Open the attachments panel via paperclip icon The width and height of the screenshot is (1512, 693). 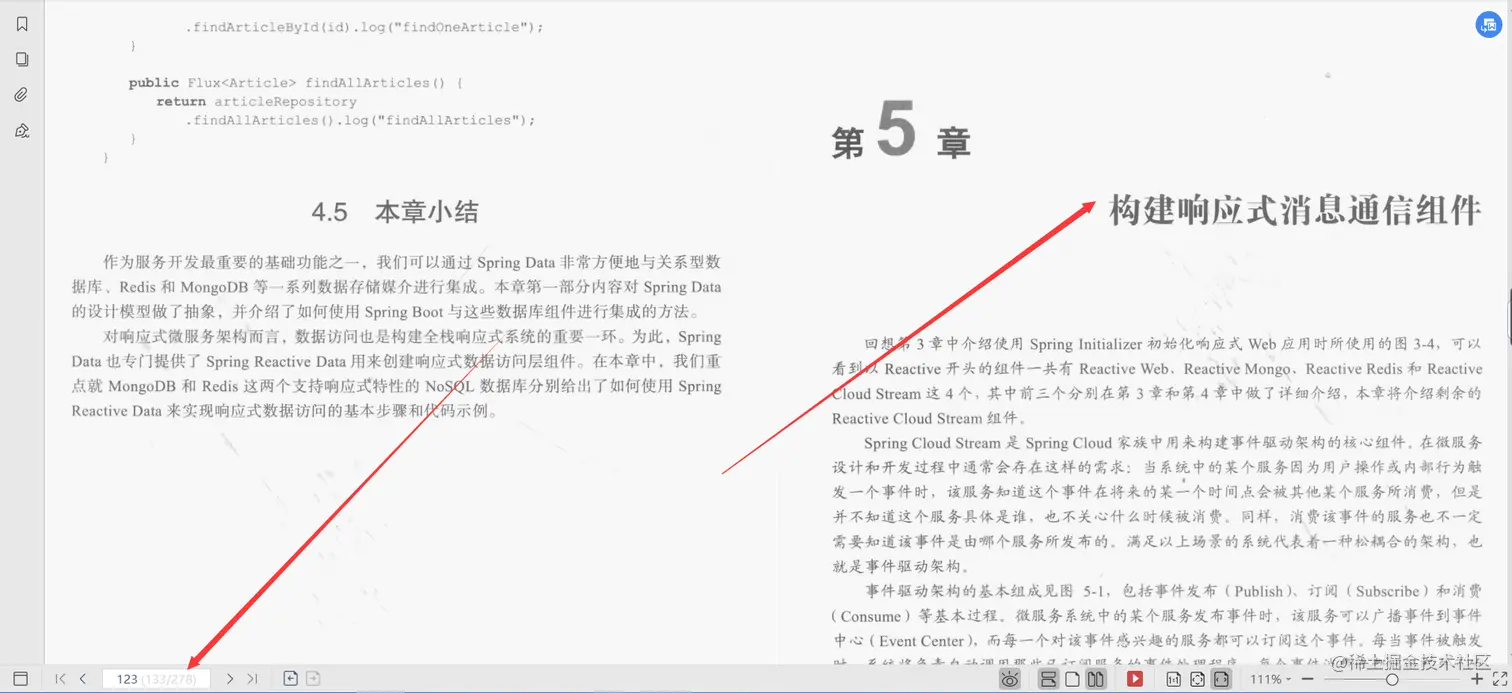22,94
